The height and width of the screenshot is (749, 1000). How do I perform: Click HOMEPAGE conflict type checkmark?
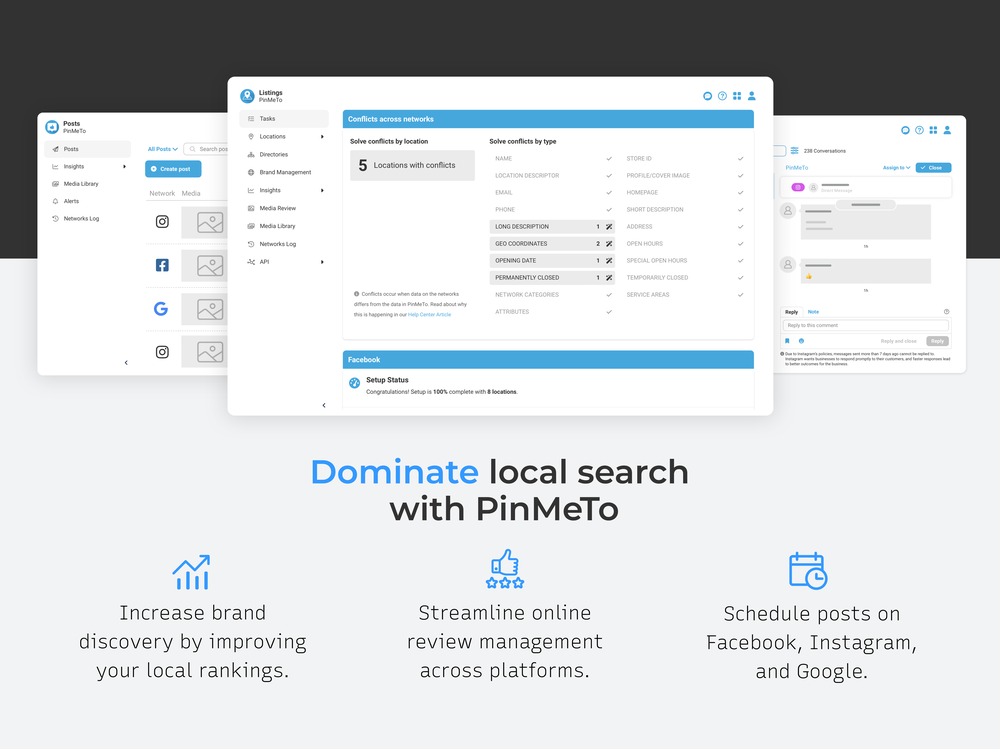click(740, 193)
